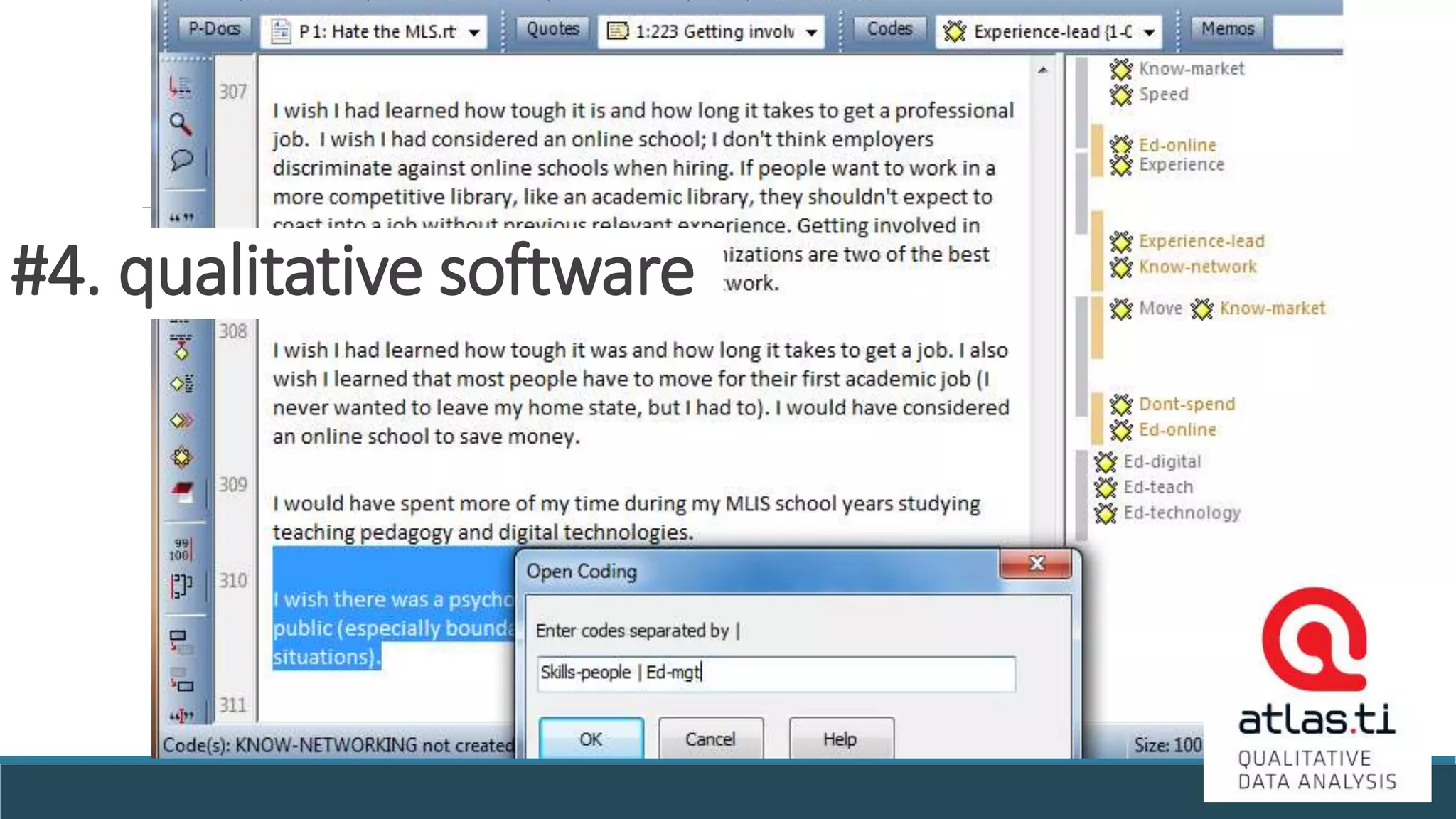1456x819 pixels.
Task: Click Know-market label next to Move
Action: pyautogui.click(x=1273, y=309)
